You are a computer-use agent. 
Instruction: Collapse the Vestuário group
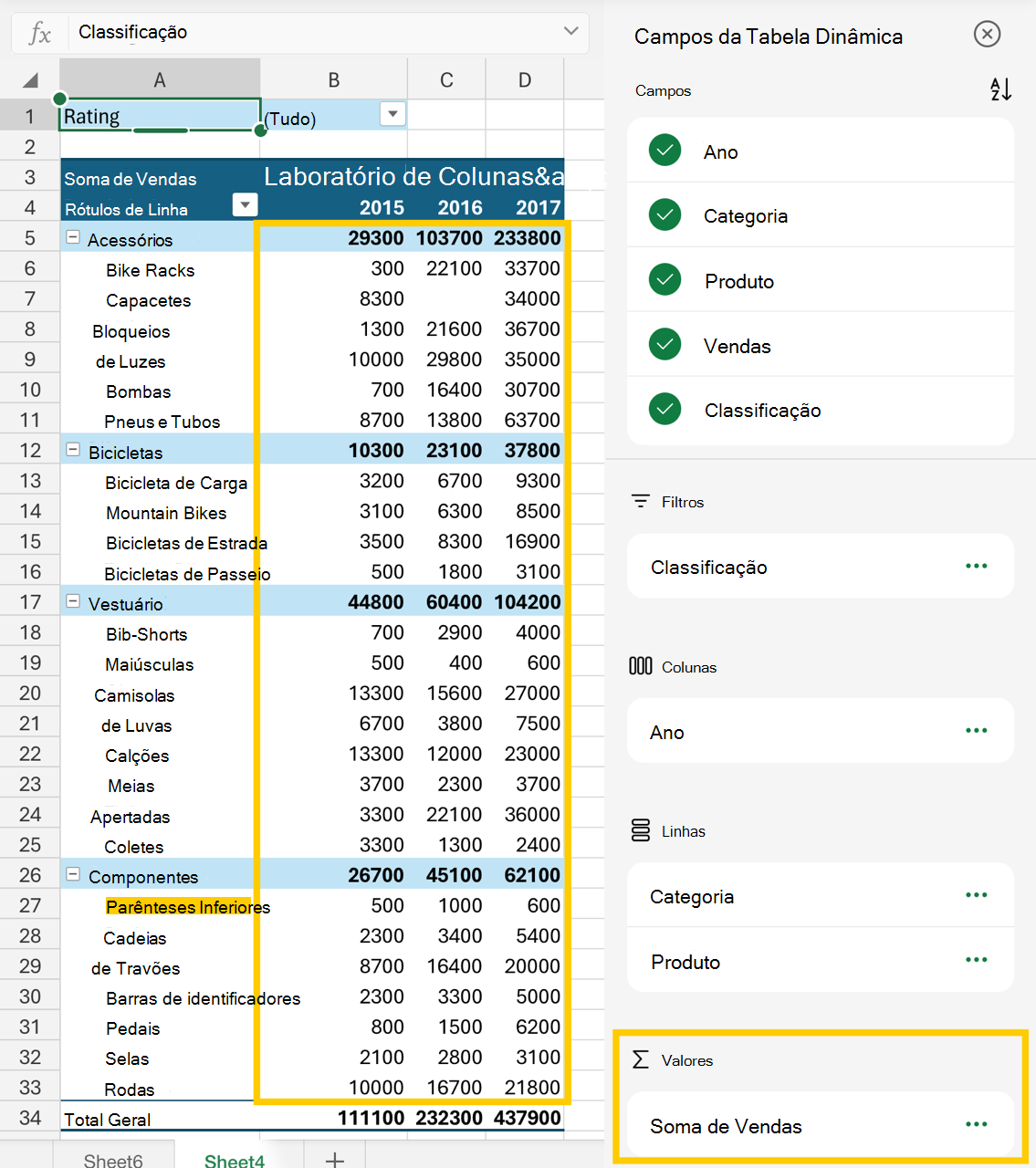[73, 601]
